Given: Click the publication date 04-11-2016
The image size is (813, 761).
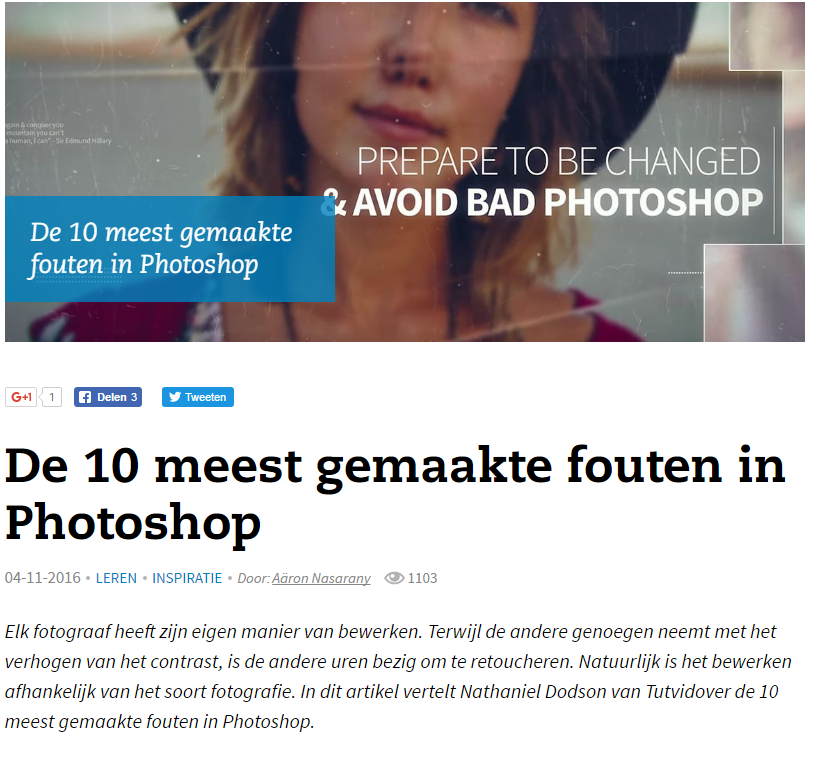Looking at the screenshot, I should click(43, 578).
